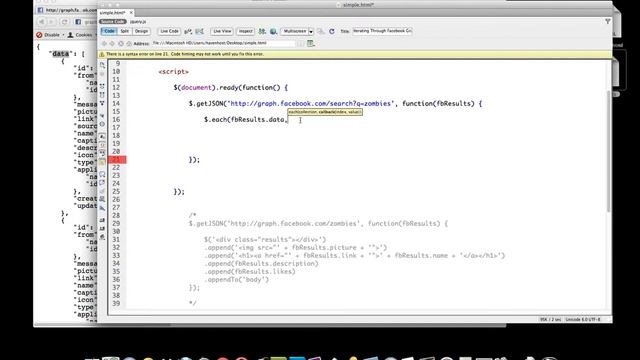Viewport: 640px width, 360px height.
Task: Click Select Parent Tag in coding toolbar
Action: pyautogui.click(x=102, y=115)
